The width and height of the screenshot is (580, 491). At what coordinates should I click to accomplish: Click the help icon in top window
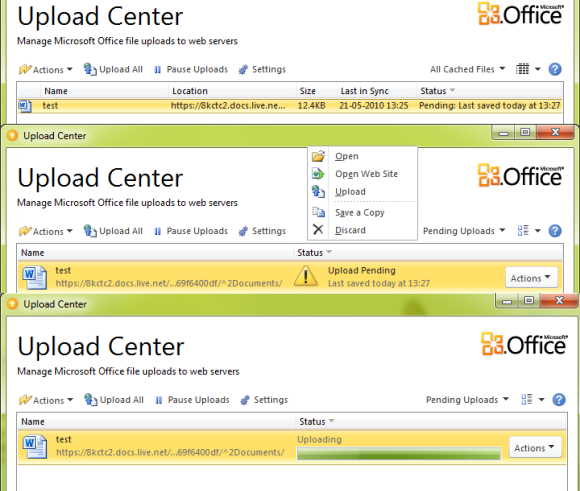pos(555,69)
